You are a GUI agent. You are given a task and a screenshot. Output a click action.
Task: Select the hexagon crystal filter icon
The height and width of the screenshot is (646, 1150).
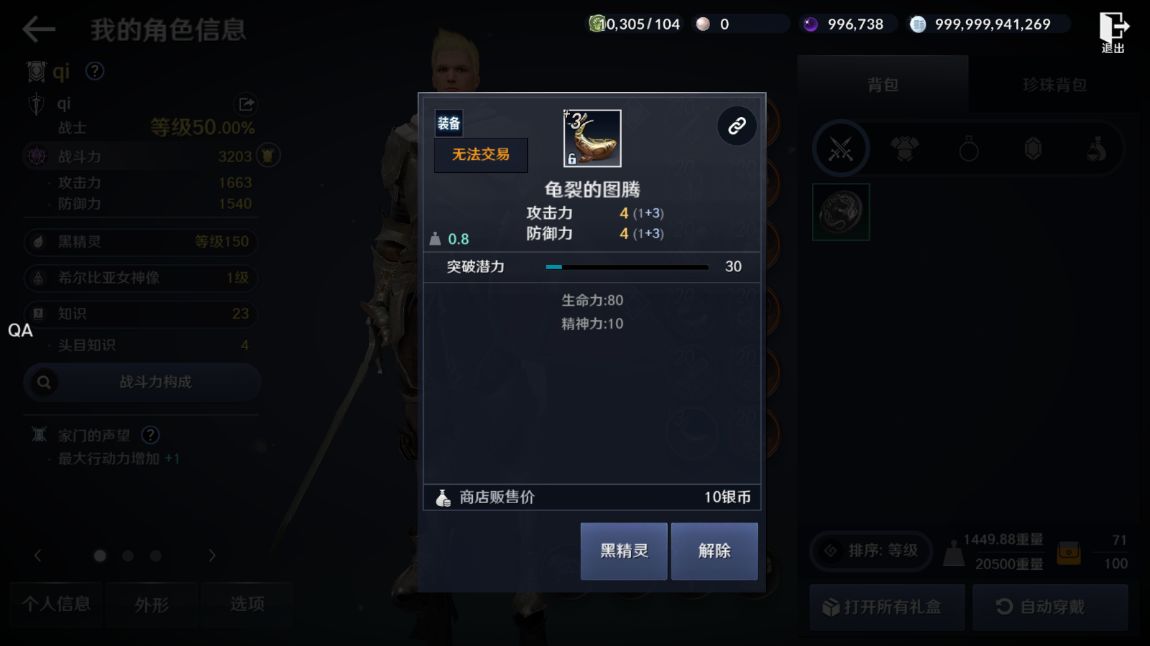[x=1033, y=150]
